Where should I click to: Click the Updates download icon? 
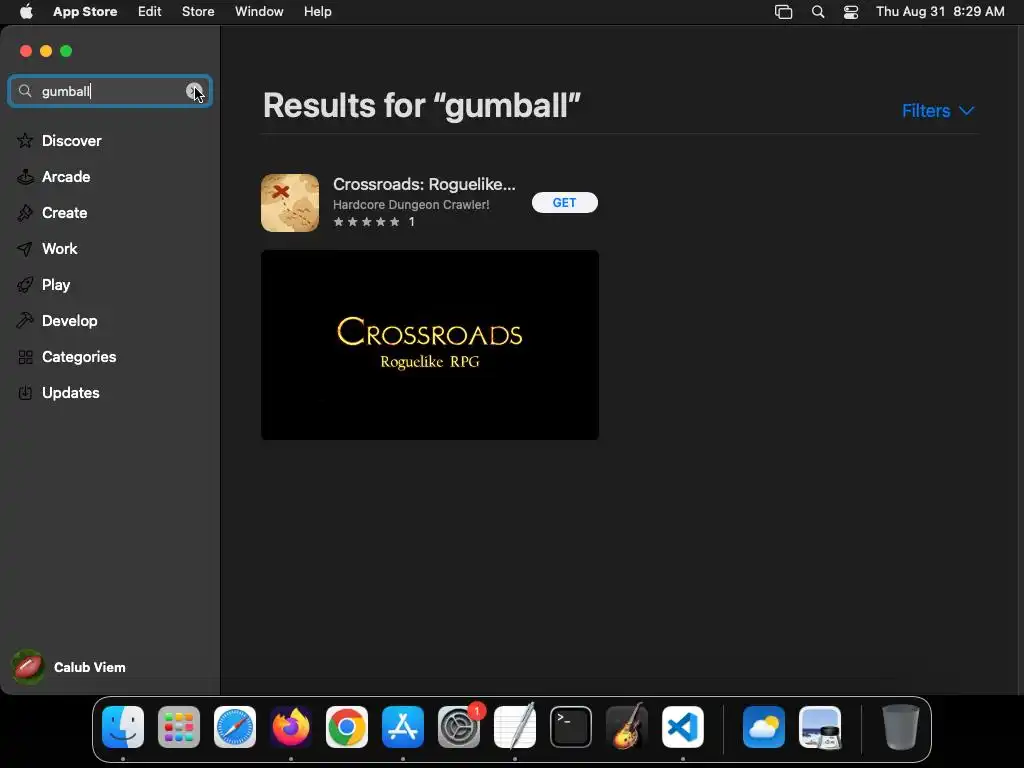25,392
